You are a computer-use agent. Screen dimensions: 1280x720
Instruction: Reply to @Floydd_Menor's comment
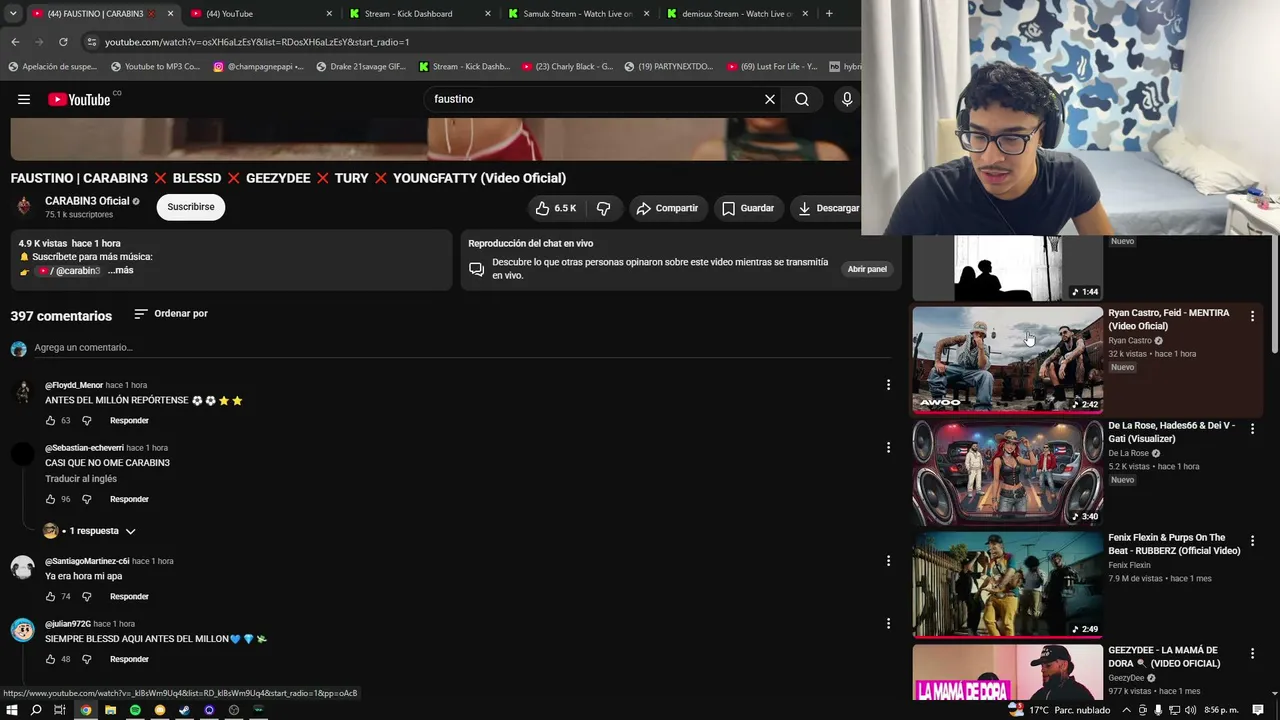[x=129, y=421]
